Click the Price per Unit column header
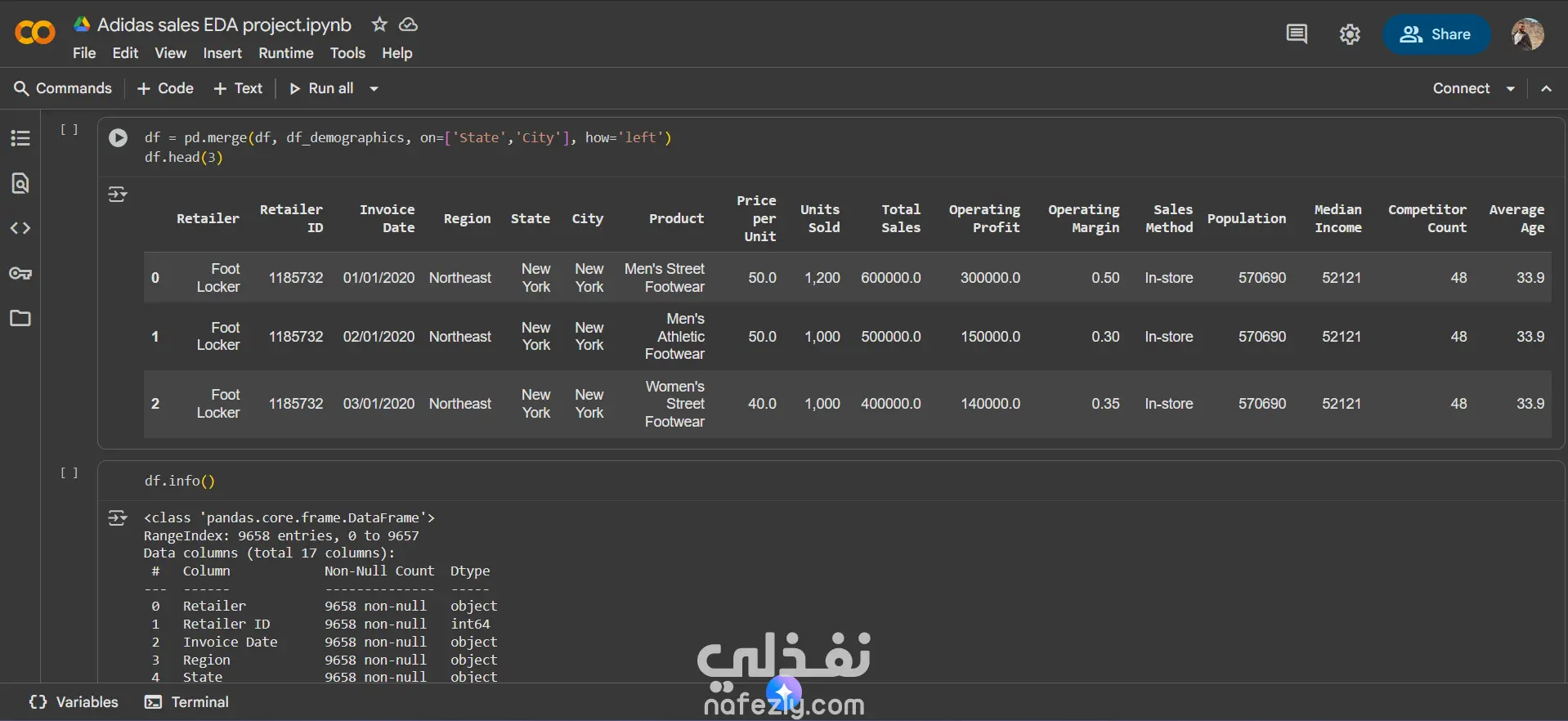1568x721 pixels. [x=756, y=218]
